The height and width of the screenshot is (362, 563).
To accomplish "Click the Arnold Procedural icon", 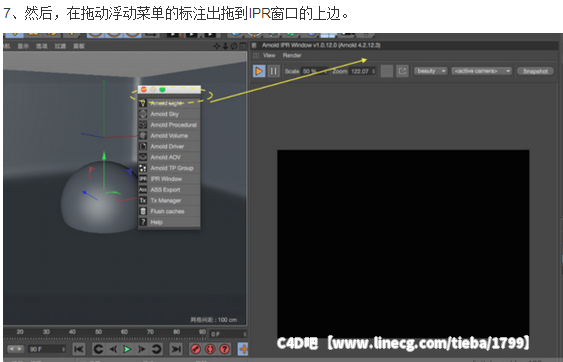I will pos(143,125).
